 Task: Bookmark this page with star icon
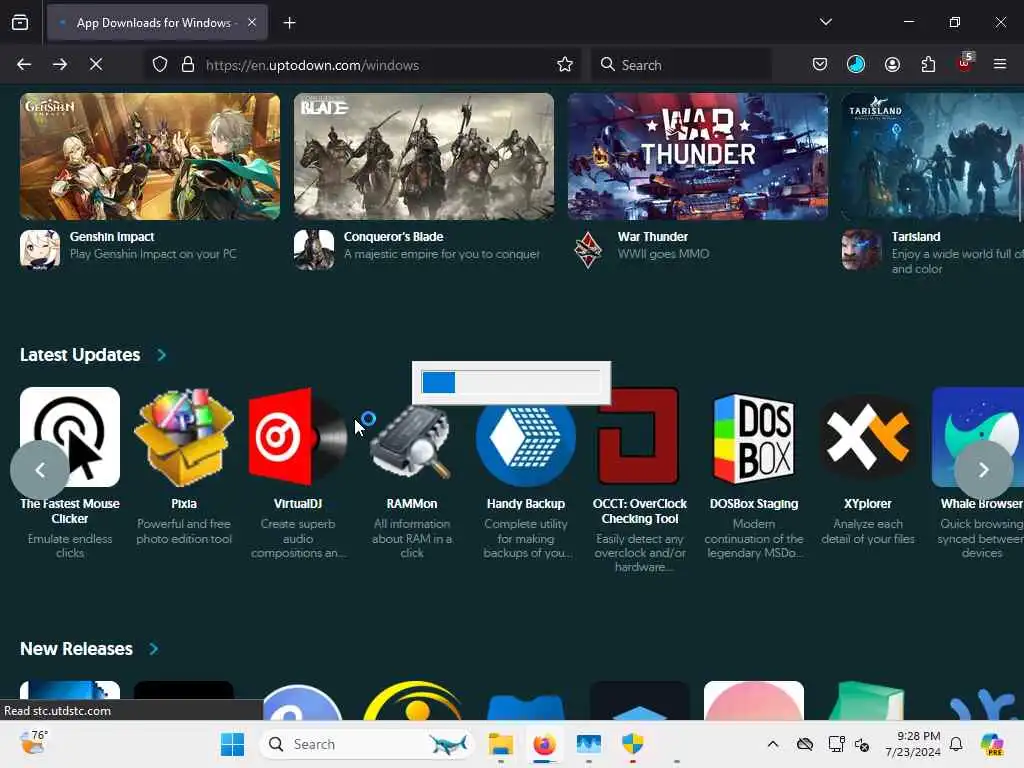pos(565,64)
